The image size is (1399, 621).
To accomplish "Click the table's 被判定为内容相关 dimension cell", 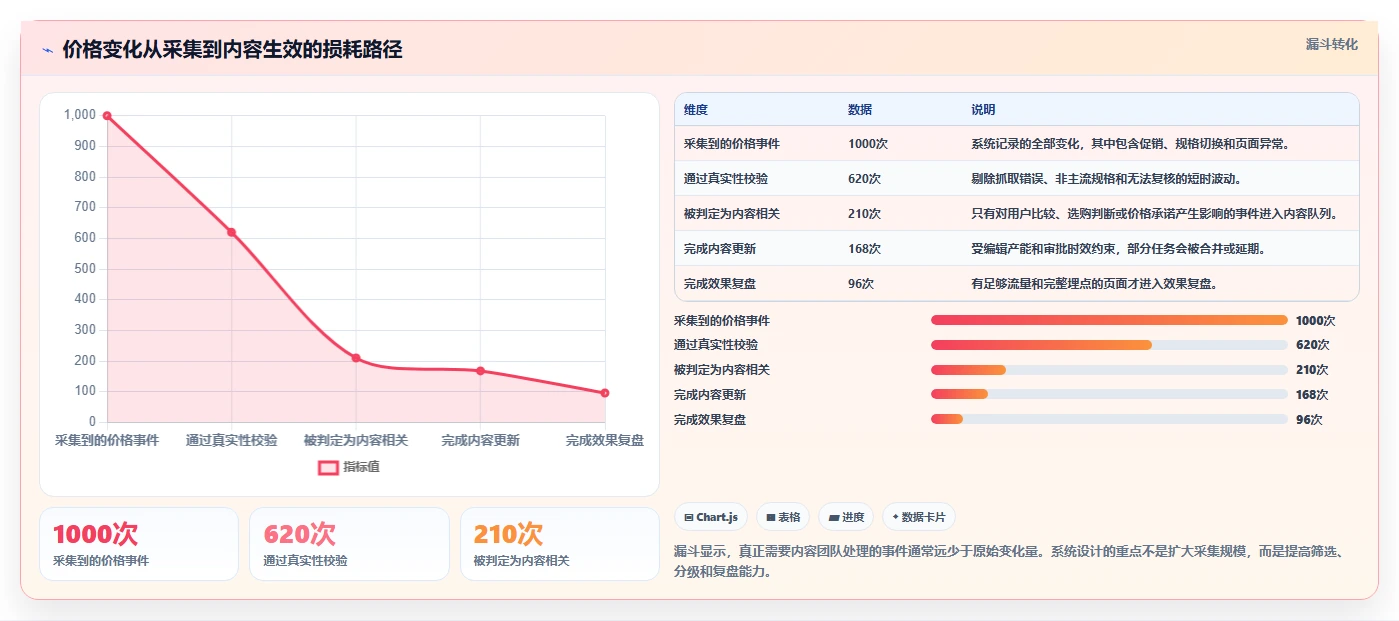I will 732,214.
